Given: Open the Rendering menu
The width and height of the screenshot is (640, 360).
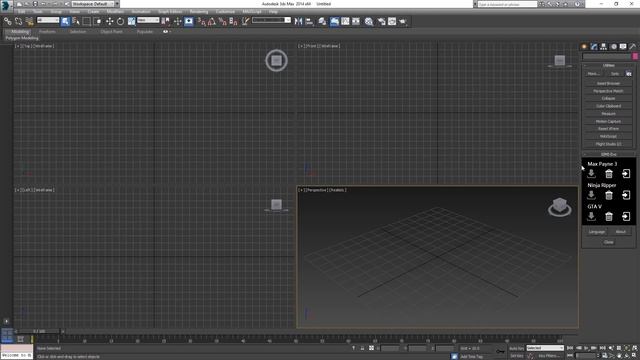Looking at the screenshot, I should (199, 12).
